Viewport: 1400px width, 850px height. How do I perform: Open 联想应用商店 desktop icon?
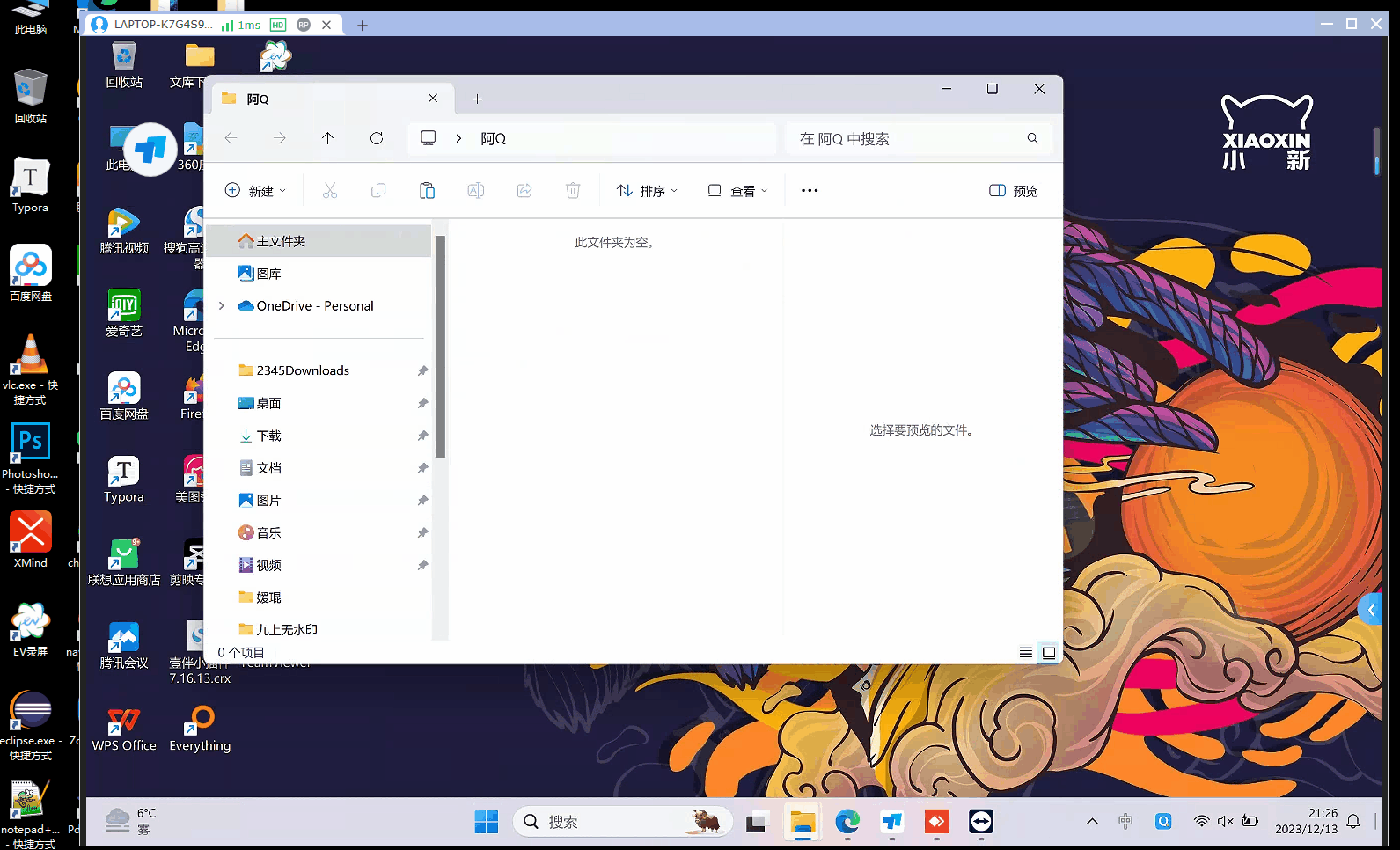pos(124,563)
